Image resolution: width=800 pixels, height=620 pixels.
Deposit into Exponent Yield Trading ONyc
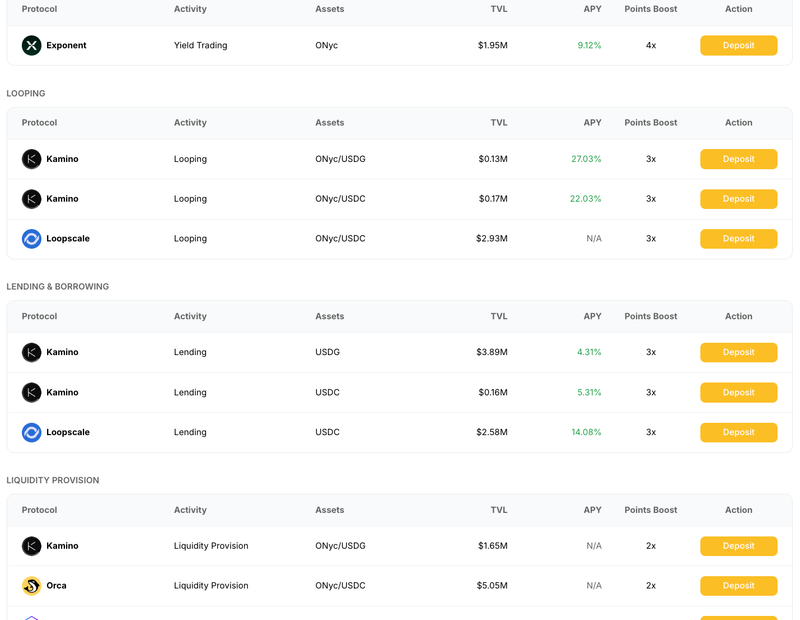point(738,45)
